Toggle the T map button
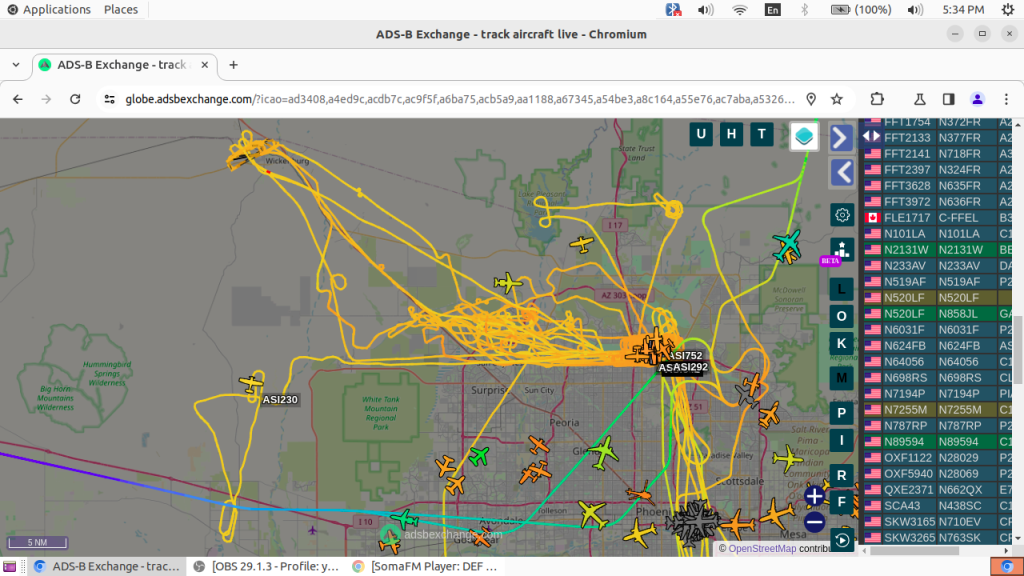Viewport: 1024px width, 576px height. 761,135
